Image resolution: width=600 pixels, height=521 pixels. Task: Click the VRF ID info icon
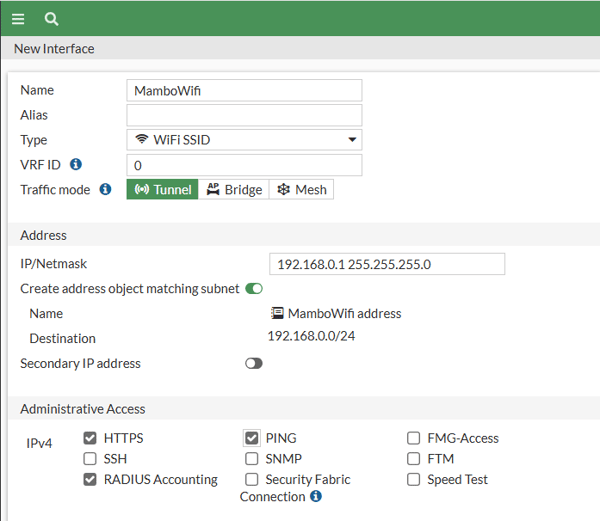[76, 164]
